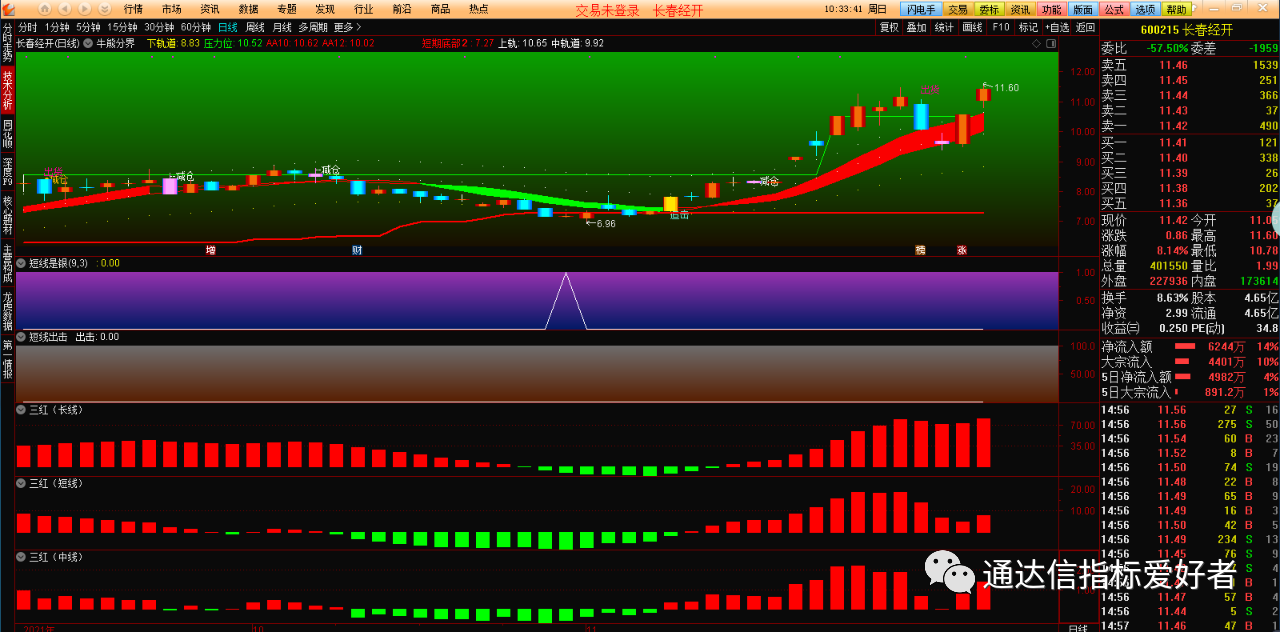Click the 公式 button
Screen dimensions: 1280x632
[1114, 9]
